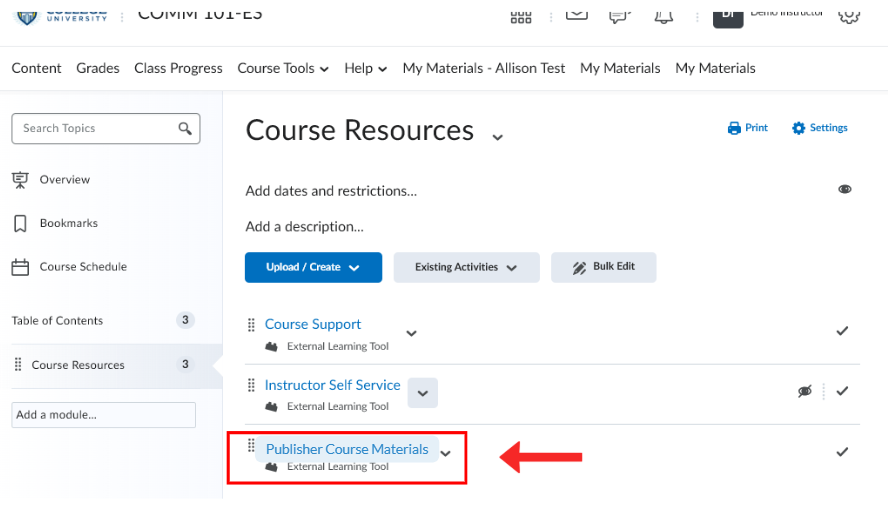Open the message alerts envelope icon
888x508 pixels.
click(x=577, y=15)
